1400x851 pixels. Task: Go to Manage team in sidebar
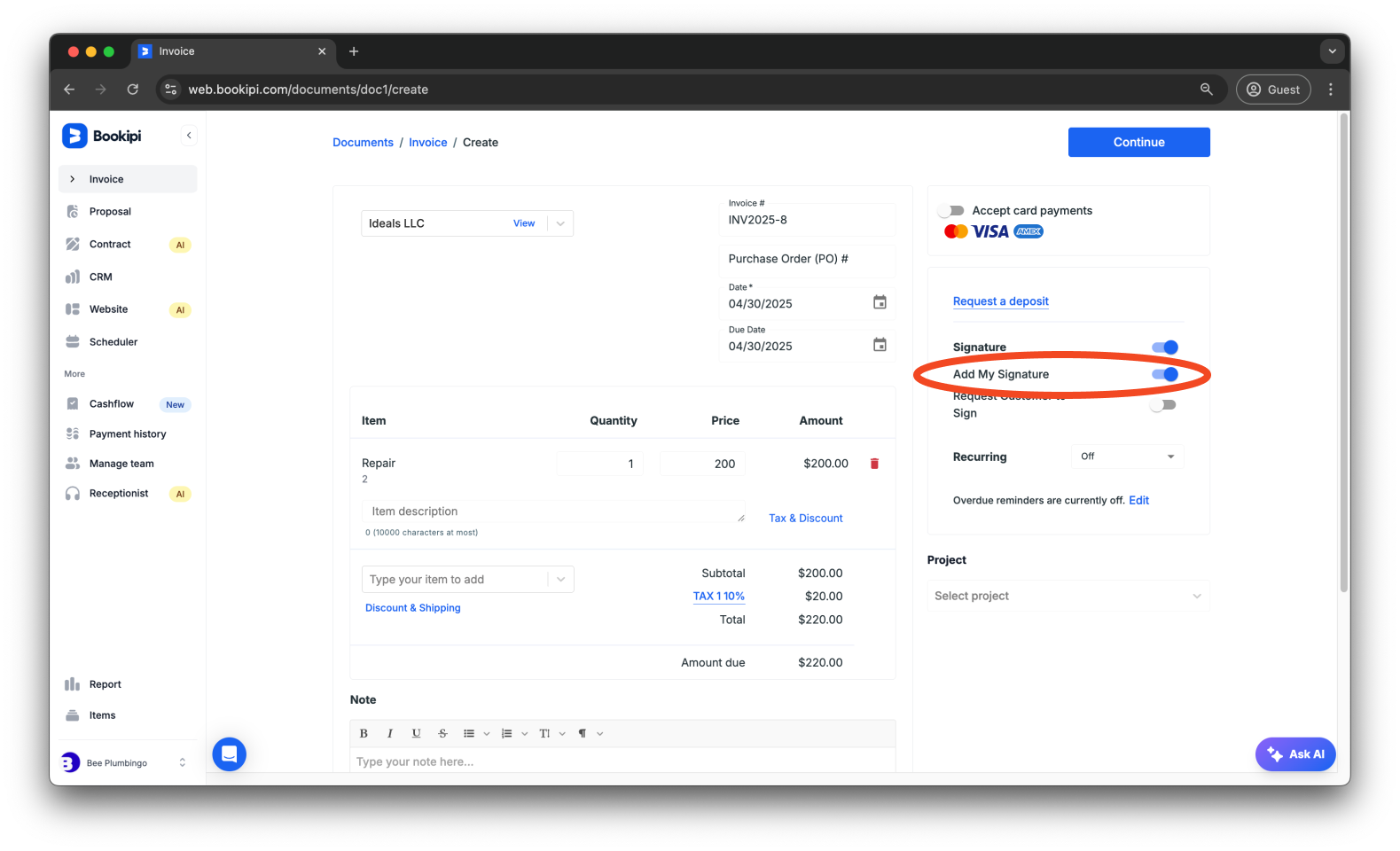(x=121, y=464)
